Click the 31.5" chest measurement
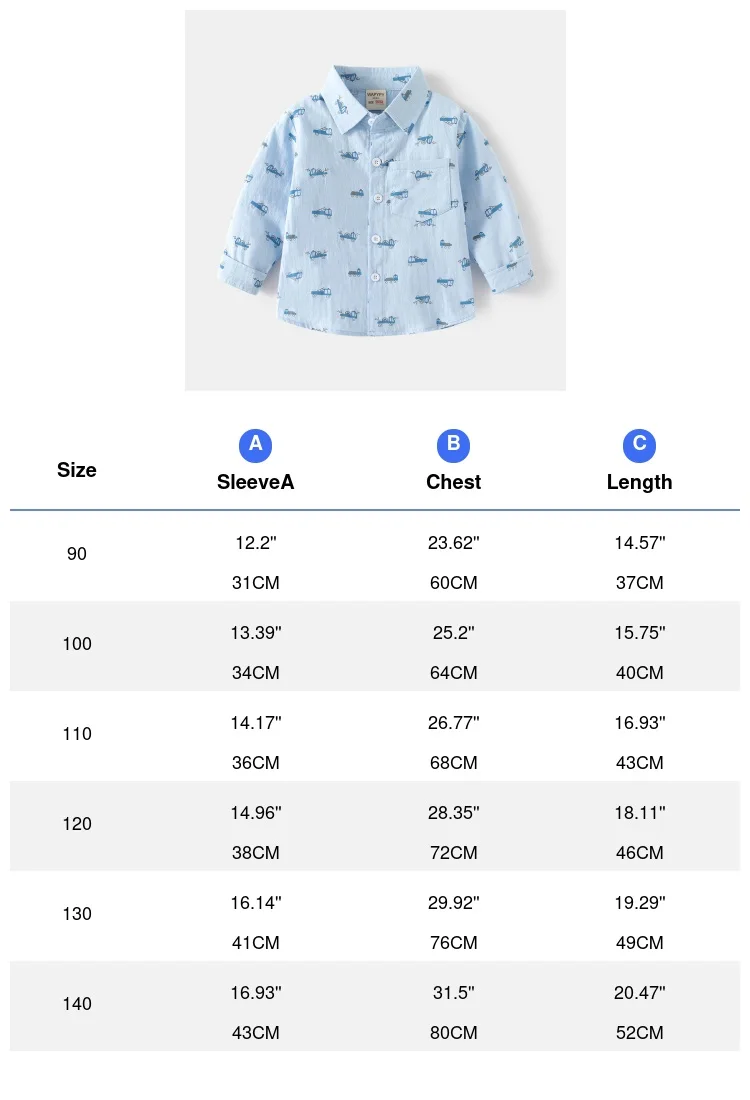The image size is (750, 1100). coord(453,993)
